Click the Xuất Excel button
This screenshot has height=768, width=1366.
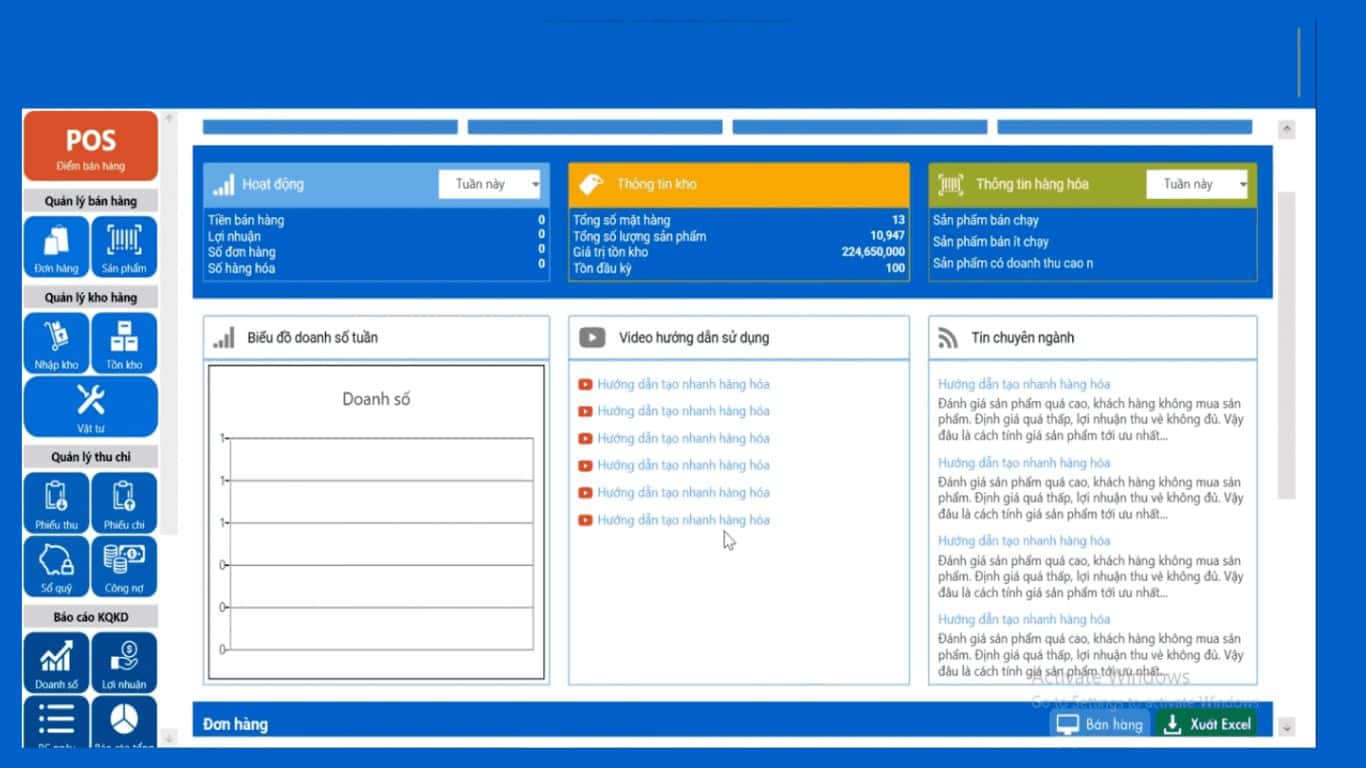coord(1208,724)
